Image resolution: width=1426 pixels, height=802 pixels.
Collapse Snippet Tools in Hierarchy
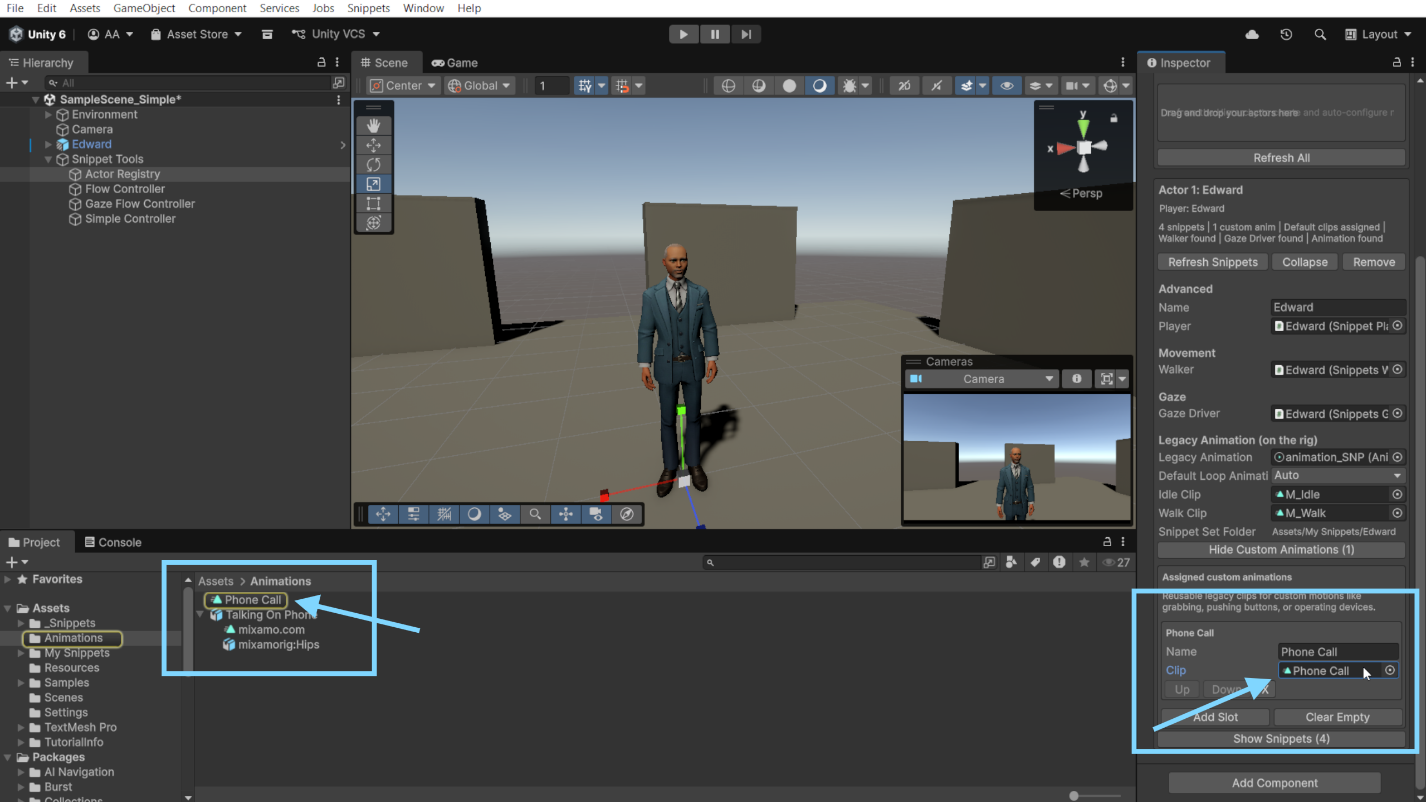tap(48, 160)
